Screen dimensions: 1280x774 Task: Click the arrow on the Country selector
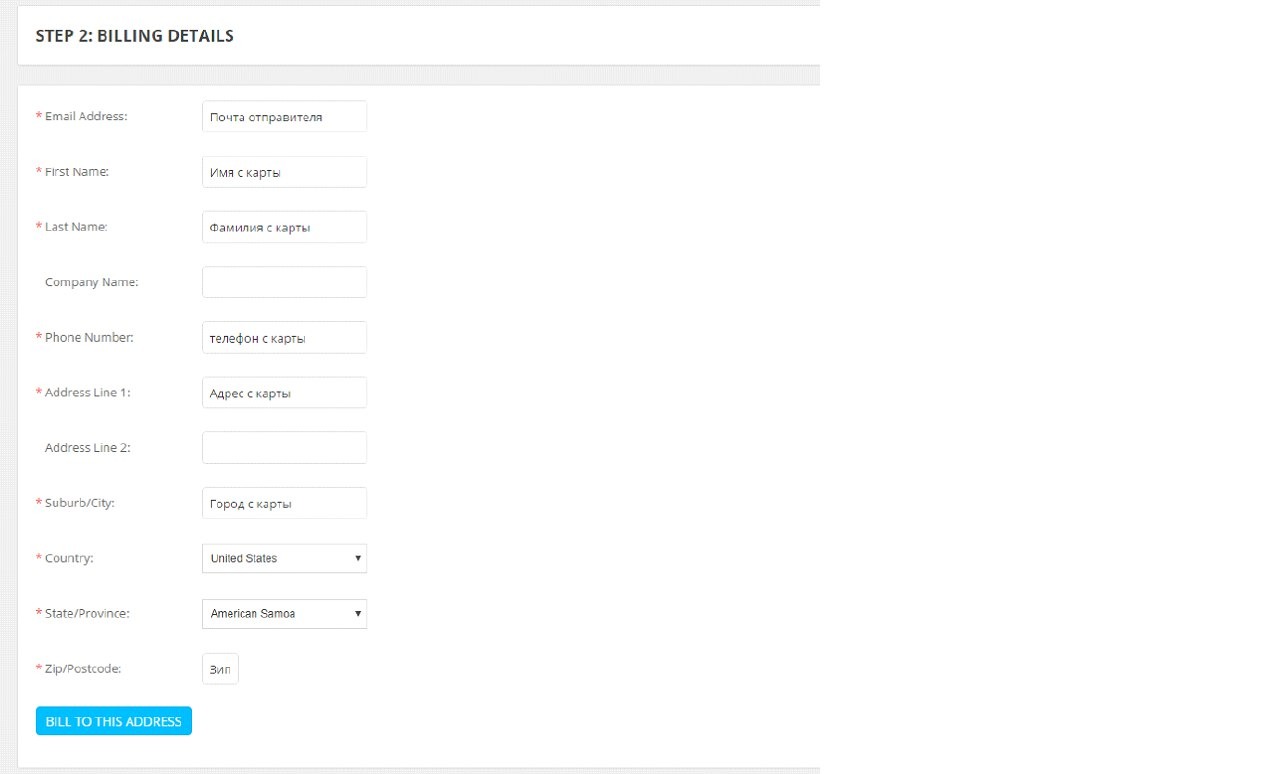pyautogui.click(x=358, y=558)
